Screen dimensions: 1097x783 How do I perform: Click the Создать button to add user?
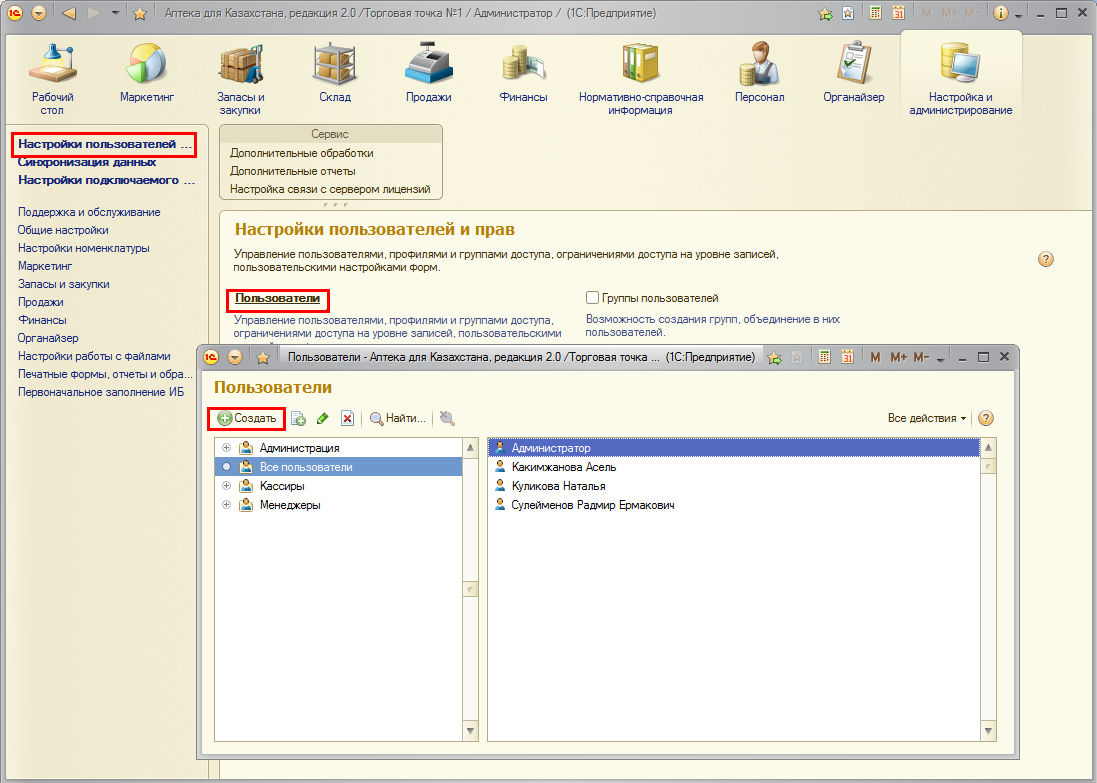click(x=246, y=418)
